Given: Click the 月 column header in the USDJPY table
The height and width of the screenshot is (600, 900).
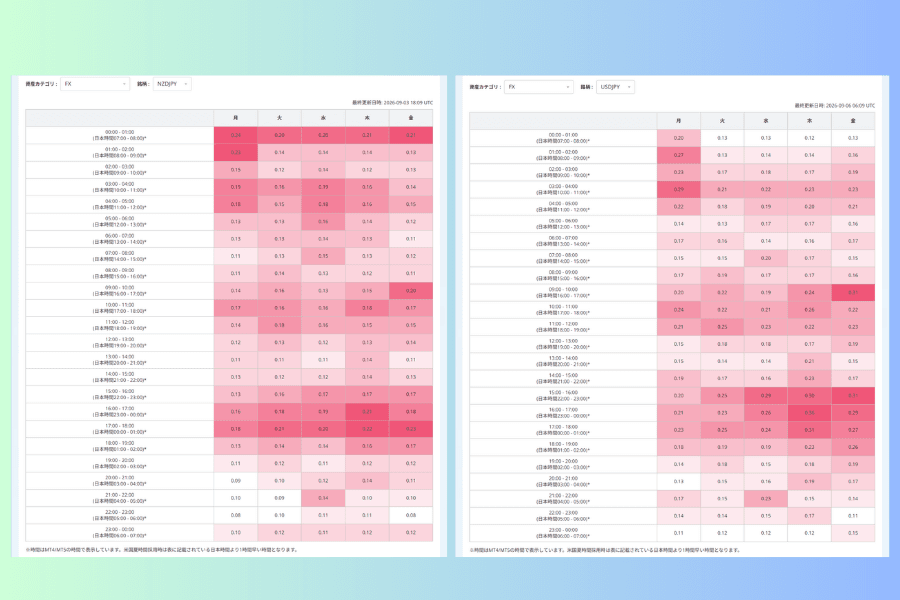Looking at the screenshot, I should point(678,121).
